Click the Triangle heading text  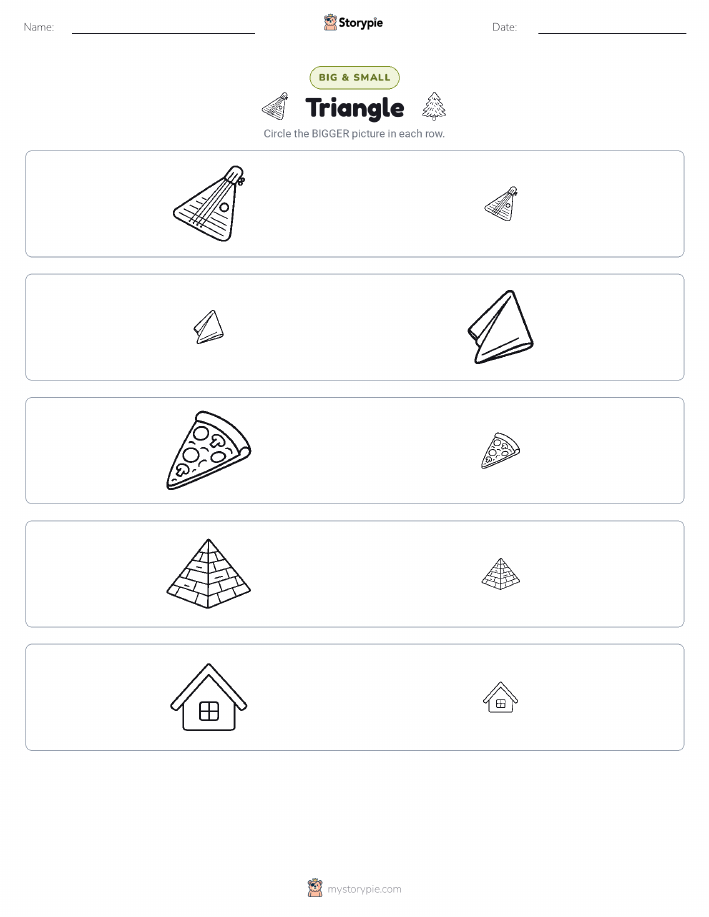354,108
